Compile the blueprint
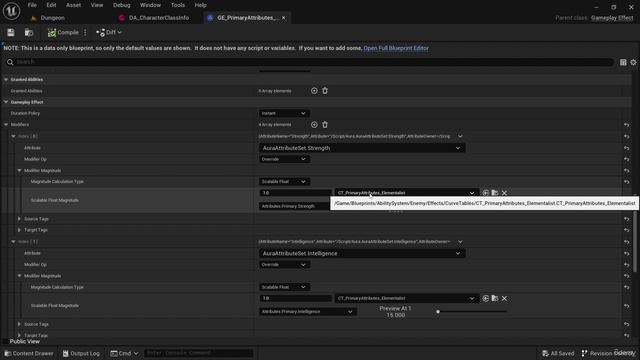 (63, 32)
